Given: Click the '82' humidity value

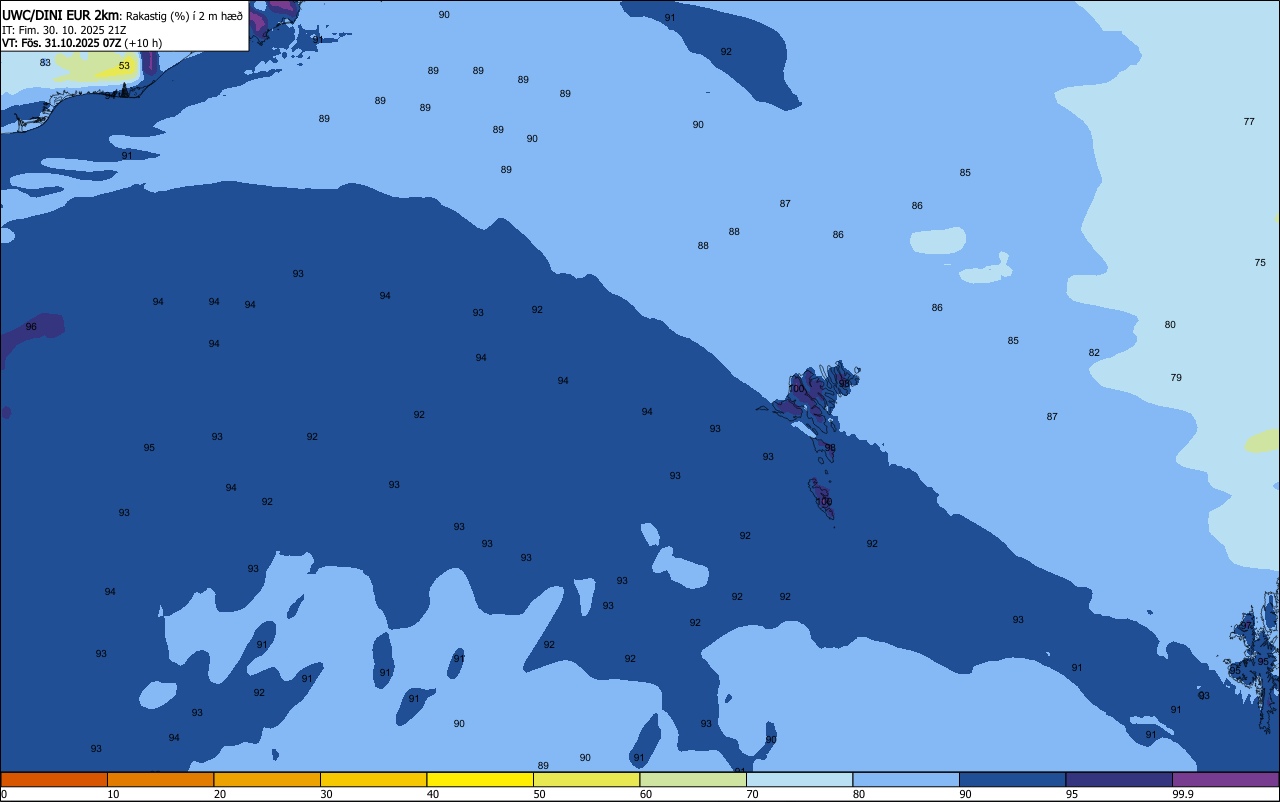Looking at the screenshot, I should tap(1094, 352).
